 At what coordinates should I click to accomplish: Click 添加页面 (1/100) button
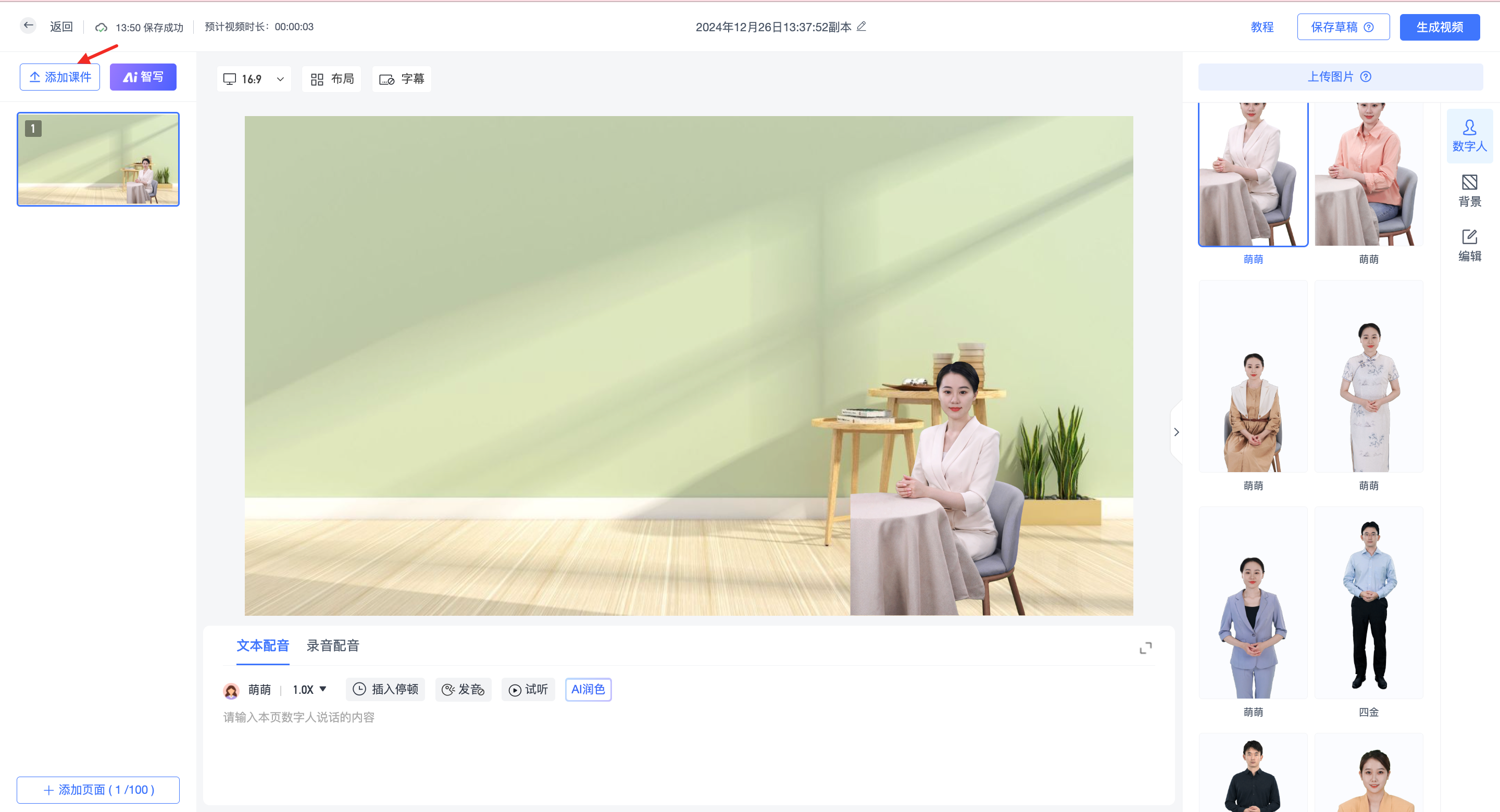point(98,790)
